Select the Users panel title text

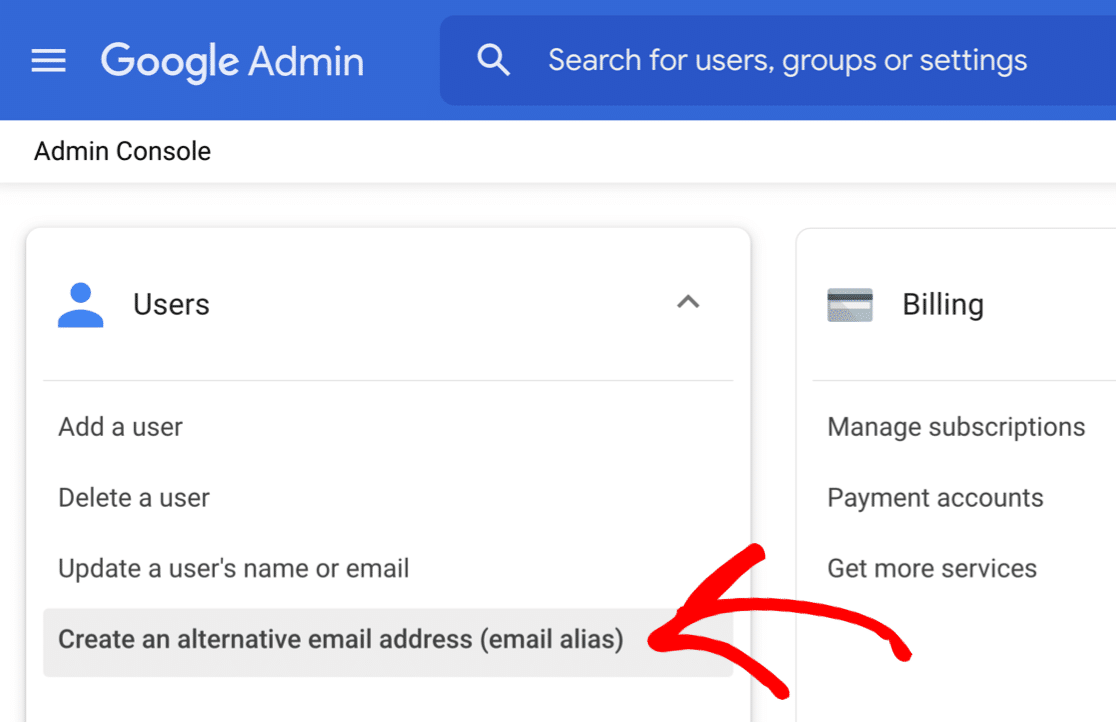pyautogui.click(x=171, y=304)
